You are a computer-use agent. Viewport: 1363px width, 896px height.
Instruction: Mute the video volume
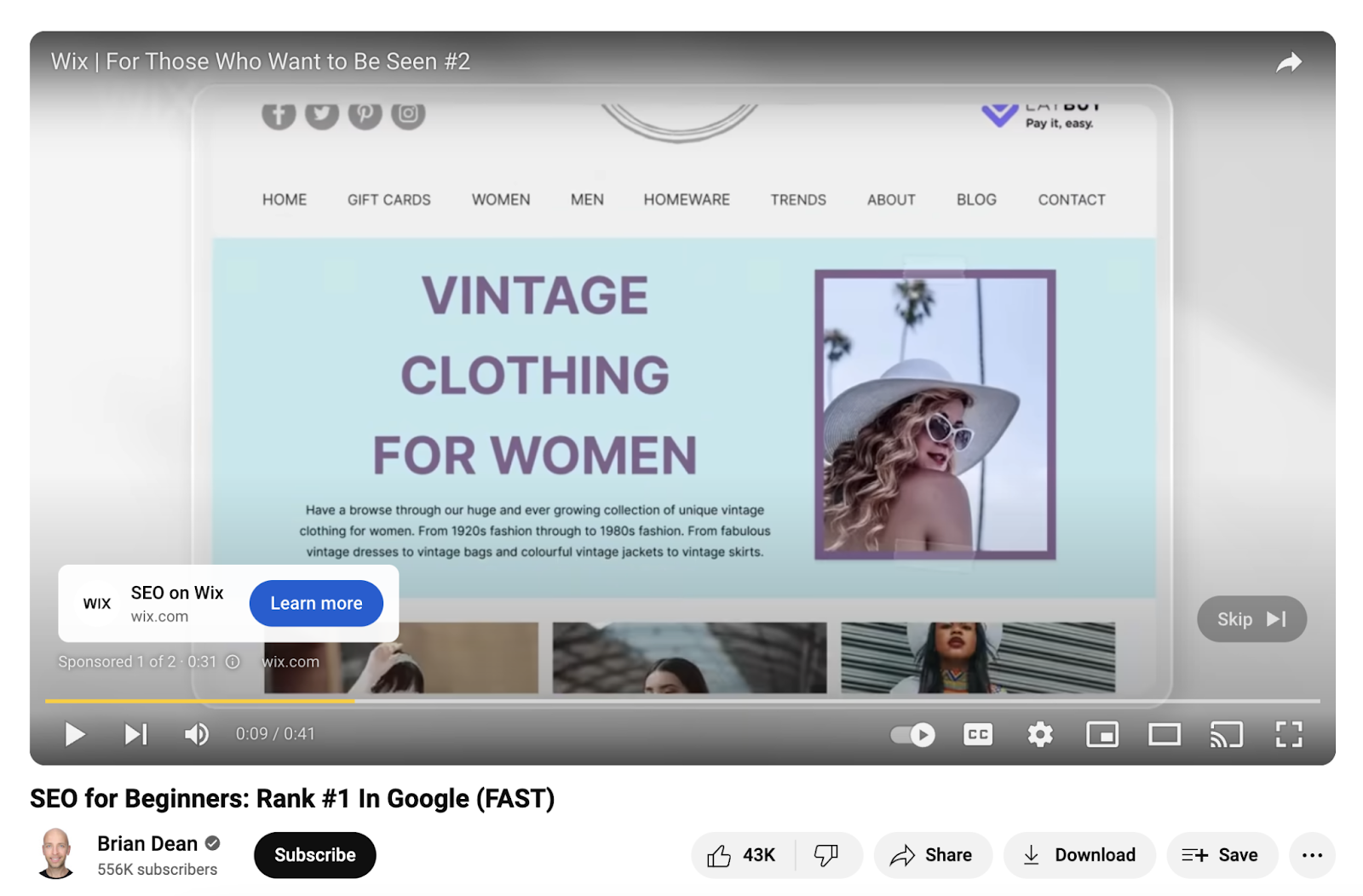point(195,733)
